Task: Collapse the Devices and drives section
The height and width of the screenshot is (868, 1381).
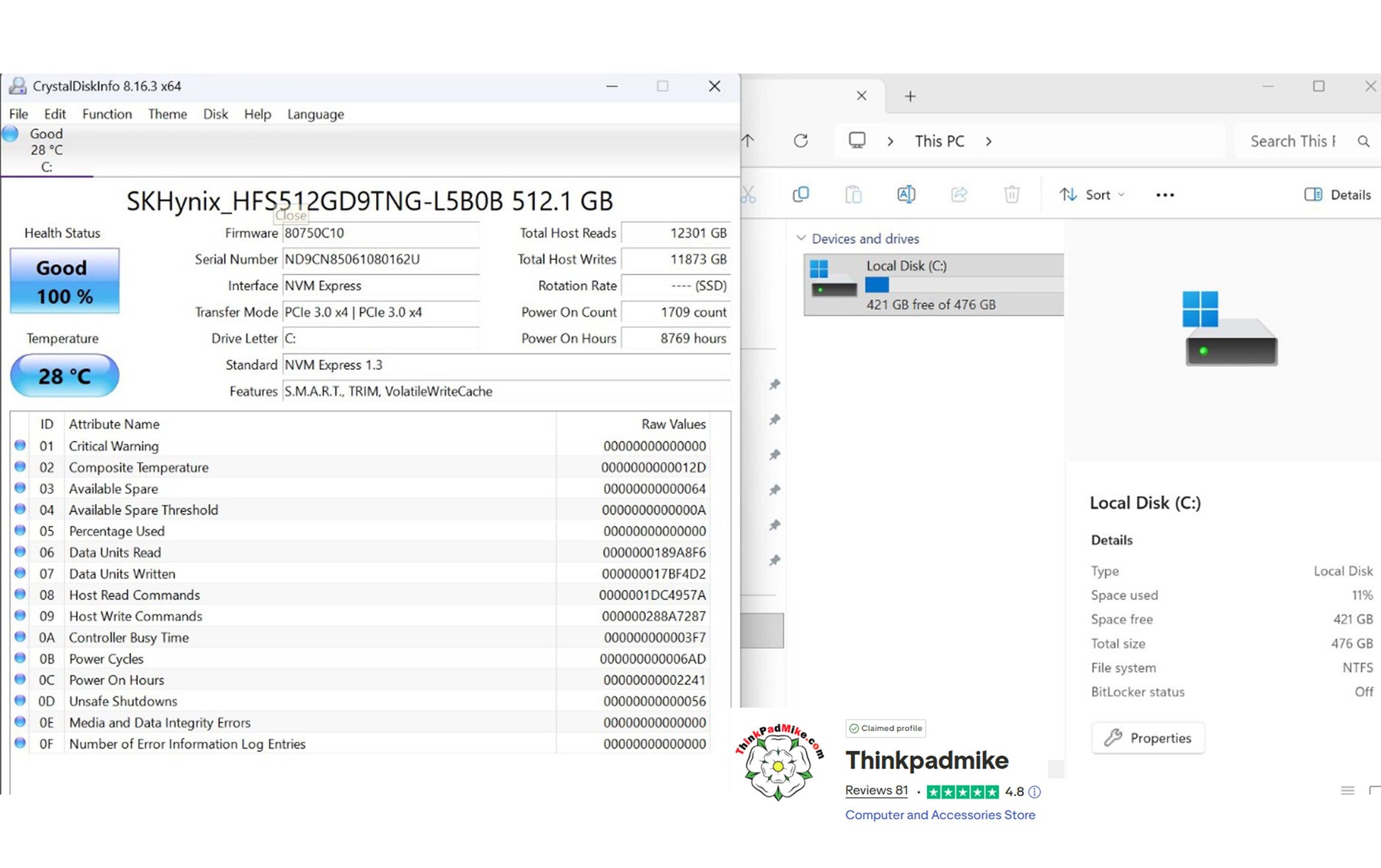Action: 801,238
